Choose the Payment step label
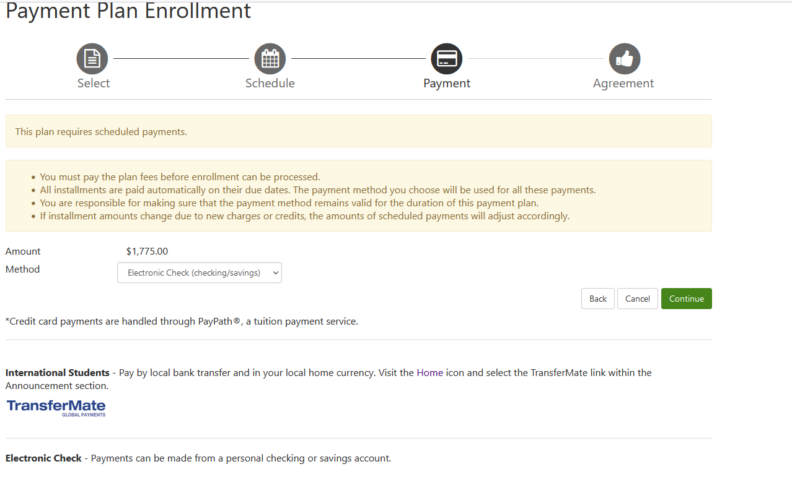 446,83
